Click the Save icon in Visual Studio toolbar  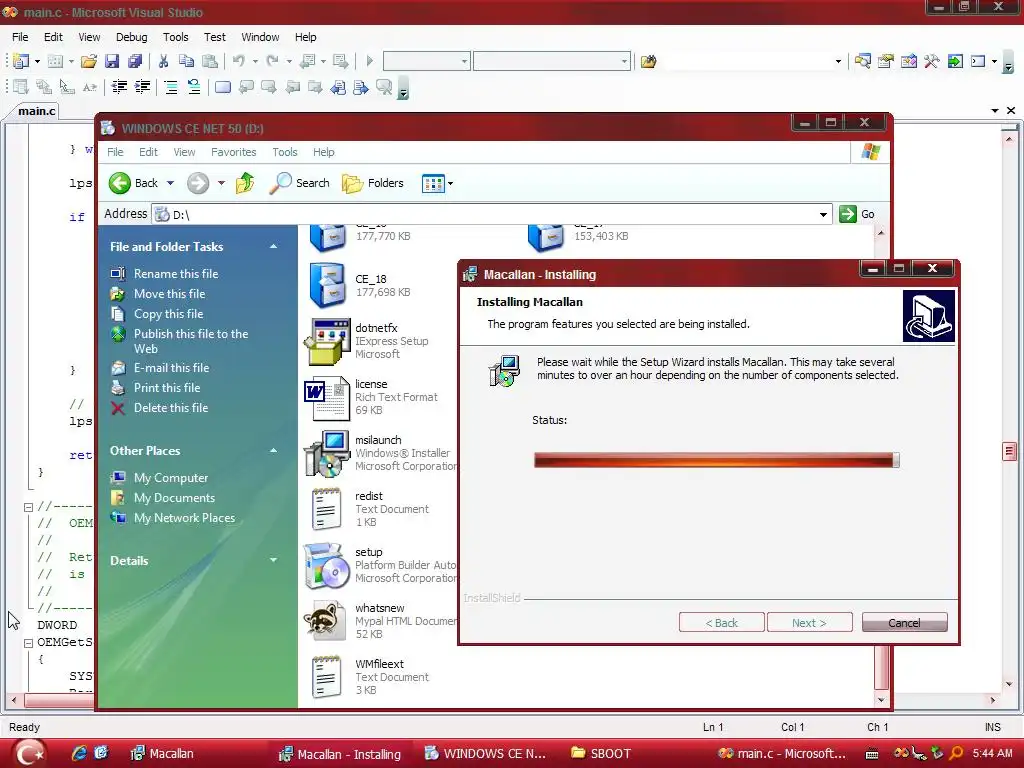click(x=112, y=61)
